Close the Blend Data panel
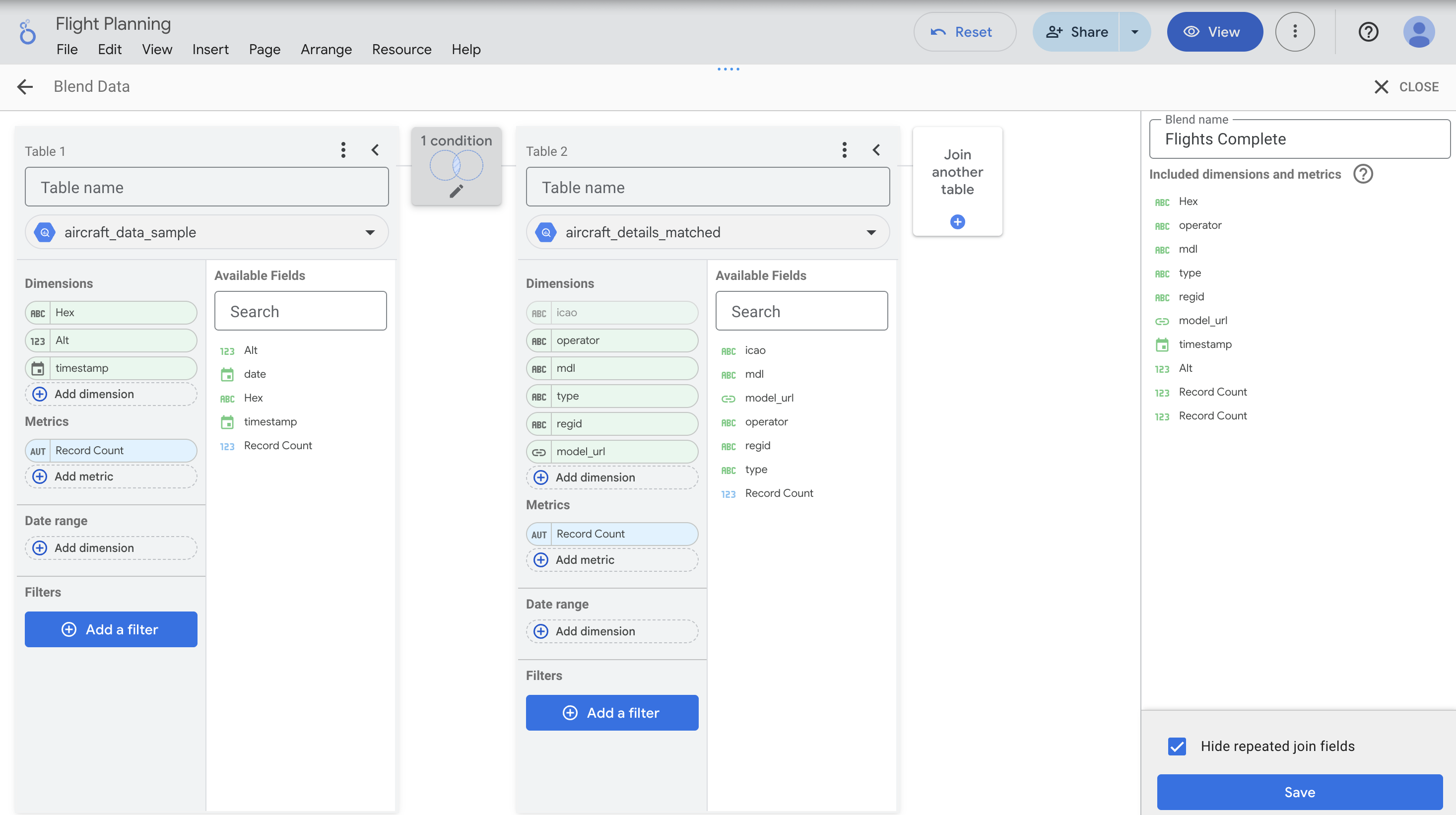1456x815 pixels. [x=1407, y=86]
